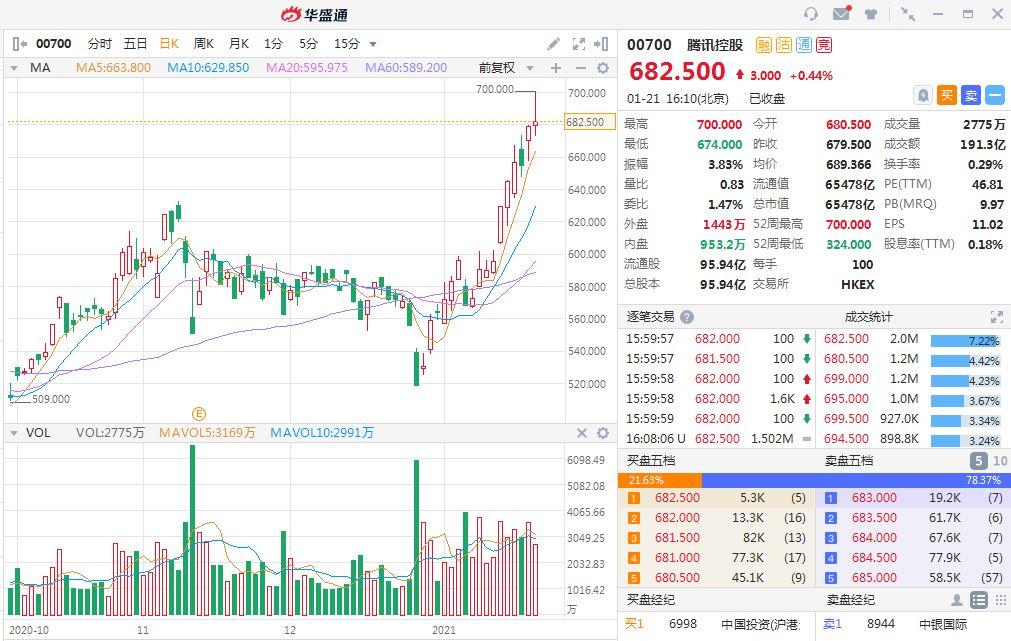
Task: Collapse left sidebar beside 00700 code
Action: (x=19, y=44)
